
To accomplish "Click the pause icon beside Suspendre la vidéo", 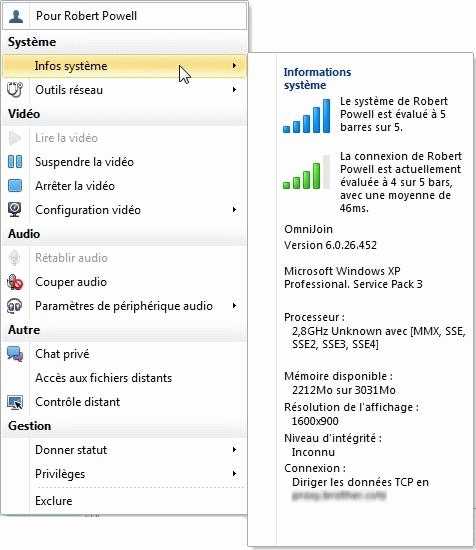I will (15, 162).
